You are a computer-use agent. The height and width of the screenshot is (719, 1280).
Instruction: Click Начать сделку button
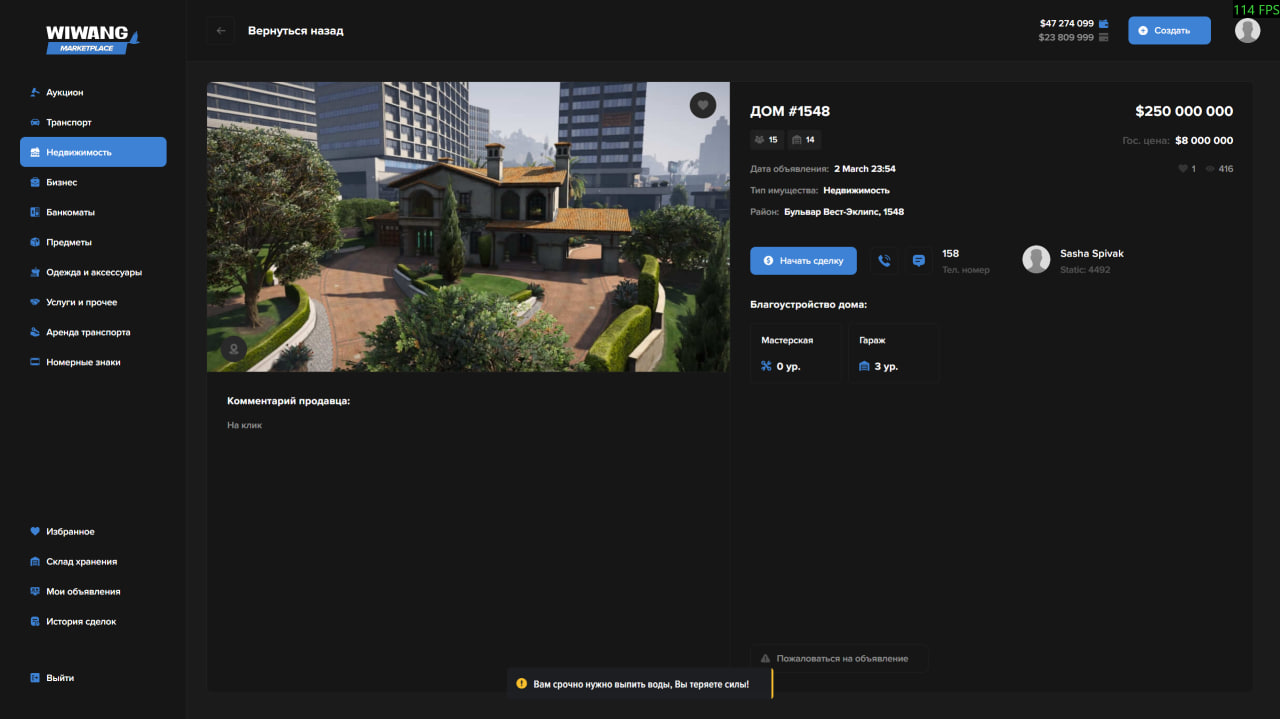[x=803, y=261]
